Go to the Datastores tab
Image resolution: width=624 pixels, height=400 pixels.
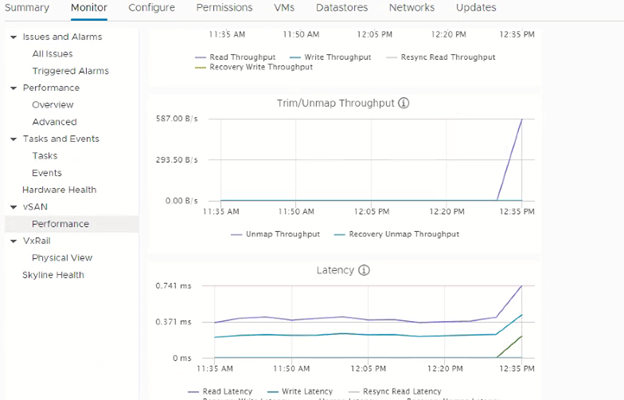click(341, 8)
